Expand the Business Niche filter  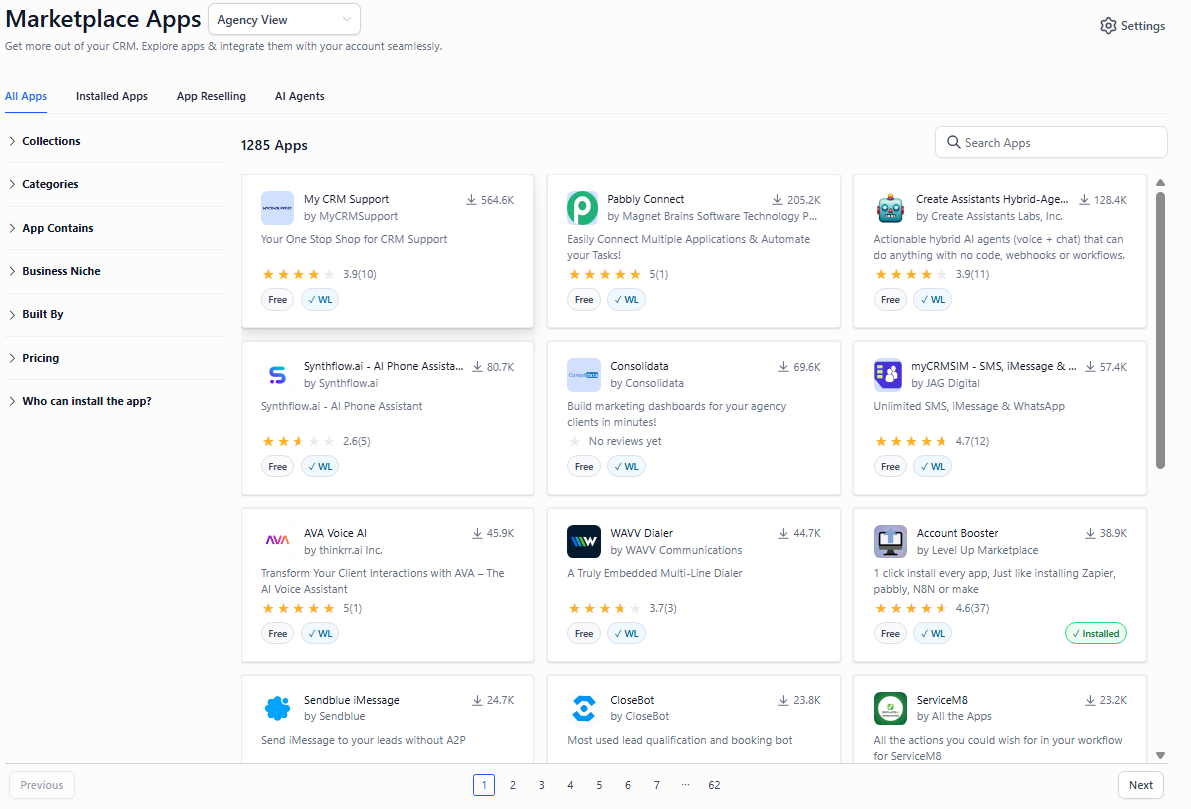(x=115, y=271)
